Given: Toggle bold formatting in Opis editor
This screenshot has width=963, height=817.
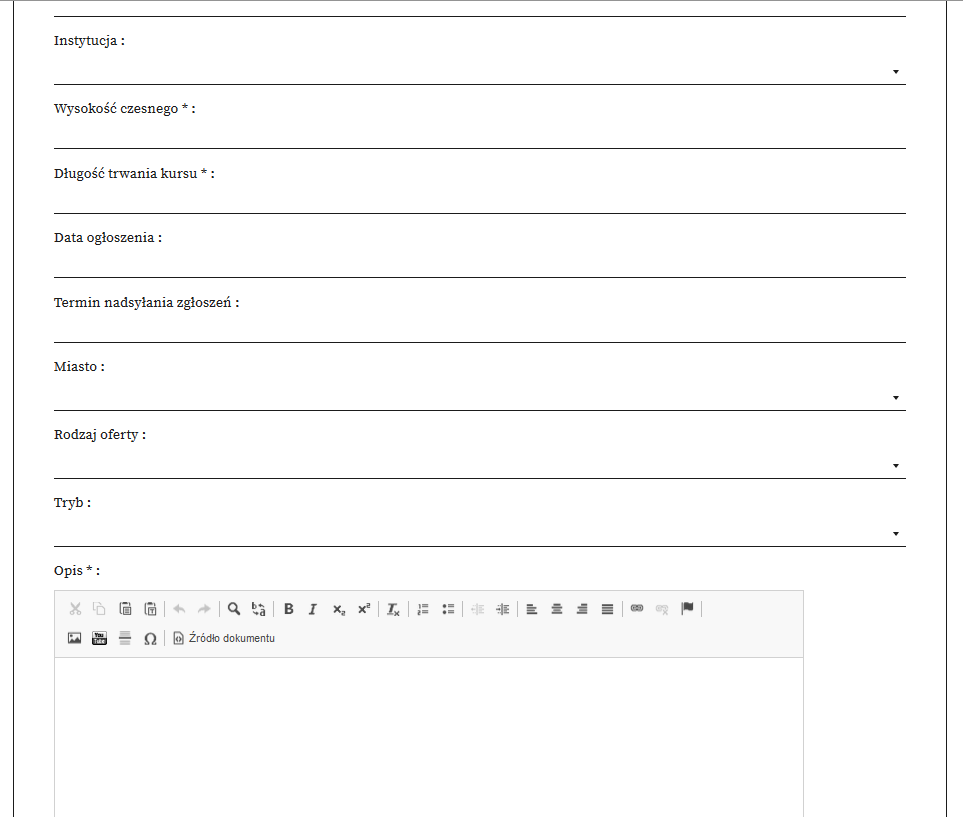Looking at the screenshot, I should click(289, 609).
